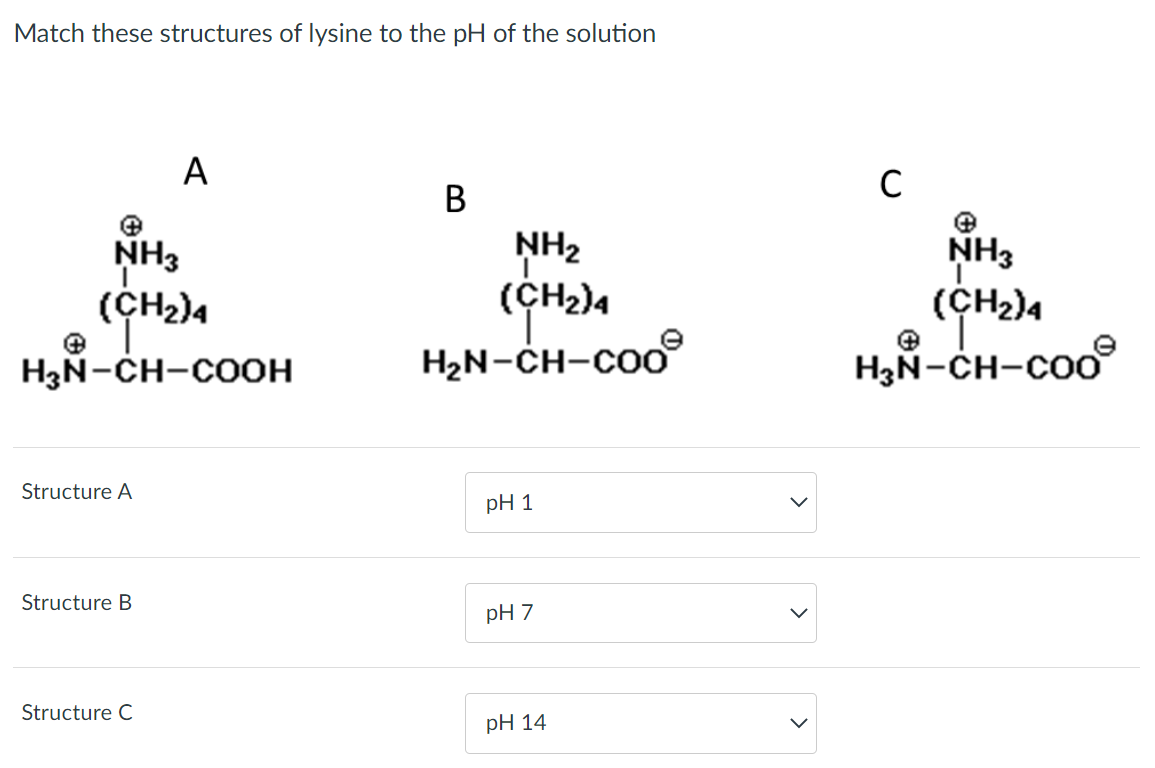
Task: Click the question text about matching lysine structures
Action: (335, 33)
